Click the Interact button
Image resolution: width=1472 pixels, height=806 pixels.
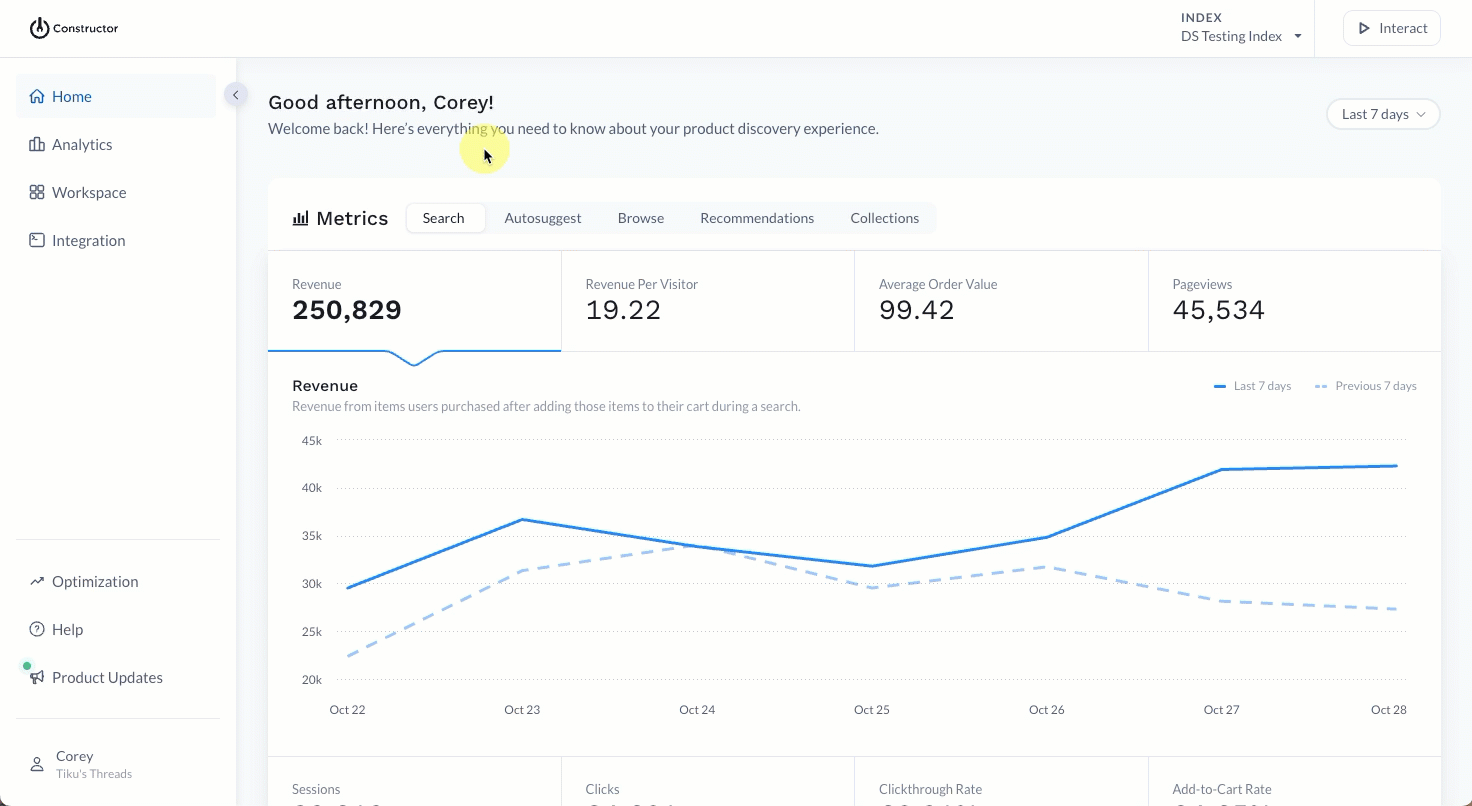(x=1392, y=28)
